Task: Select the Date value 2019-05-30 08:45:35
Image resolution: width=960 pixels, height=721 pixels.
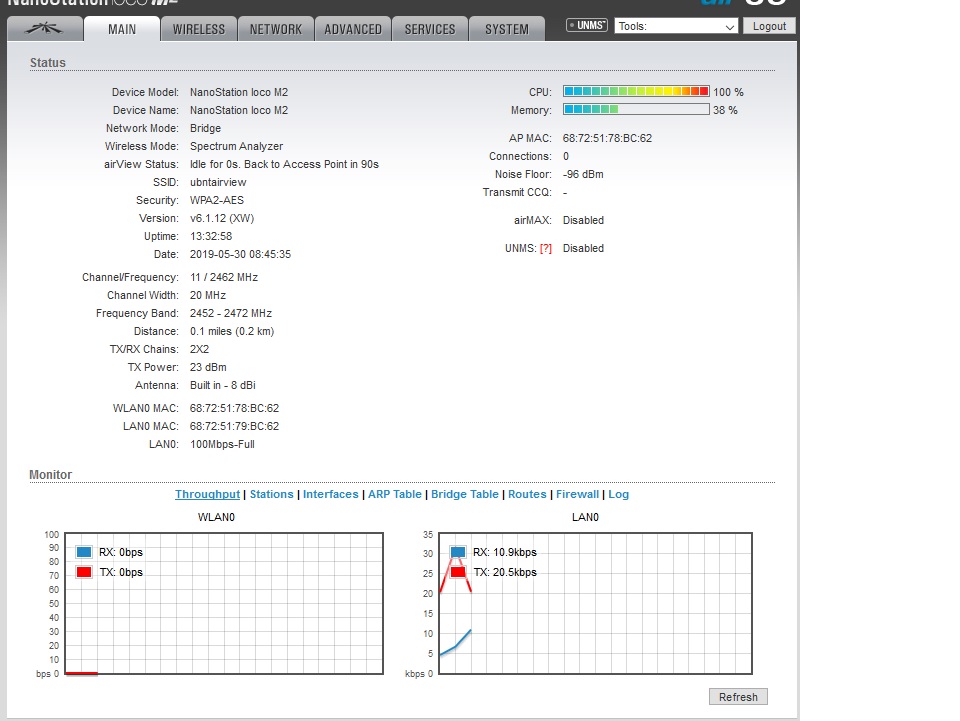Action: [240, 254]
